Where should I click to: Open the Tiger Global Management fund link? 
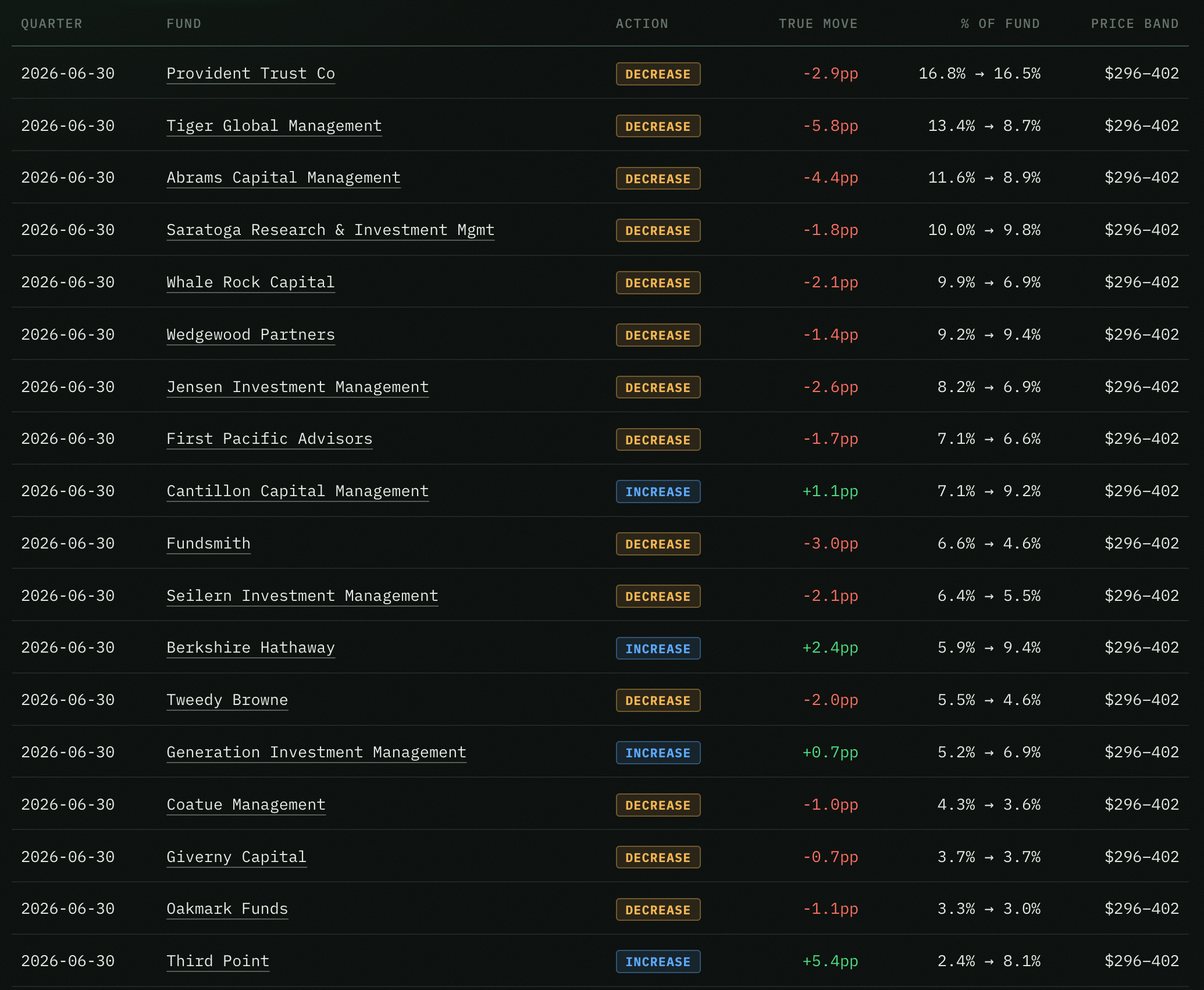pos(274,126)
